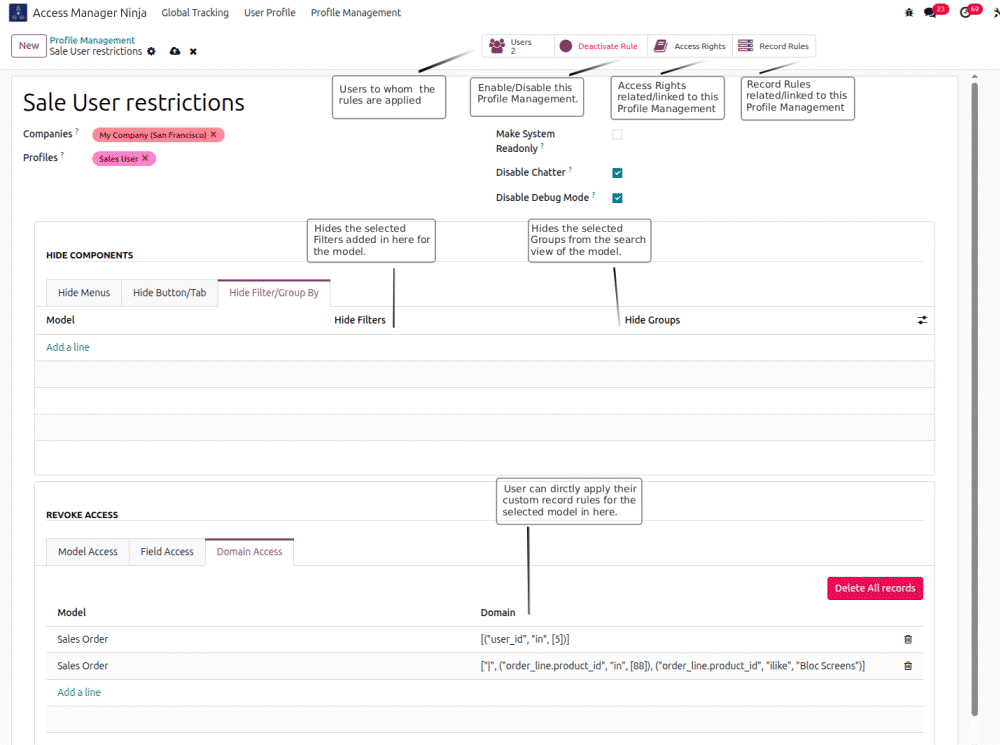This screenshot has width=1000, height=745.
Task: Delete the first Sales Order row trash icon
Action: (x=907, y=639)
